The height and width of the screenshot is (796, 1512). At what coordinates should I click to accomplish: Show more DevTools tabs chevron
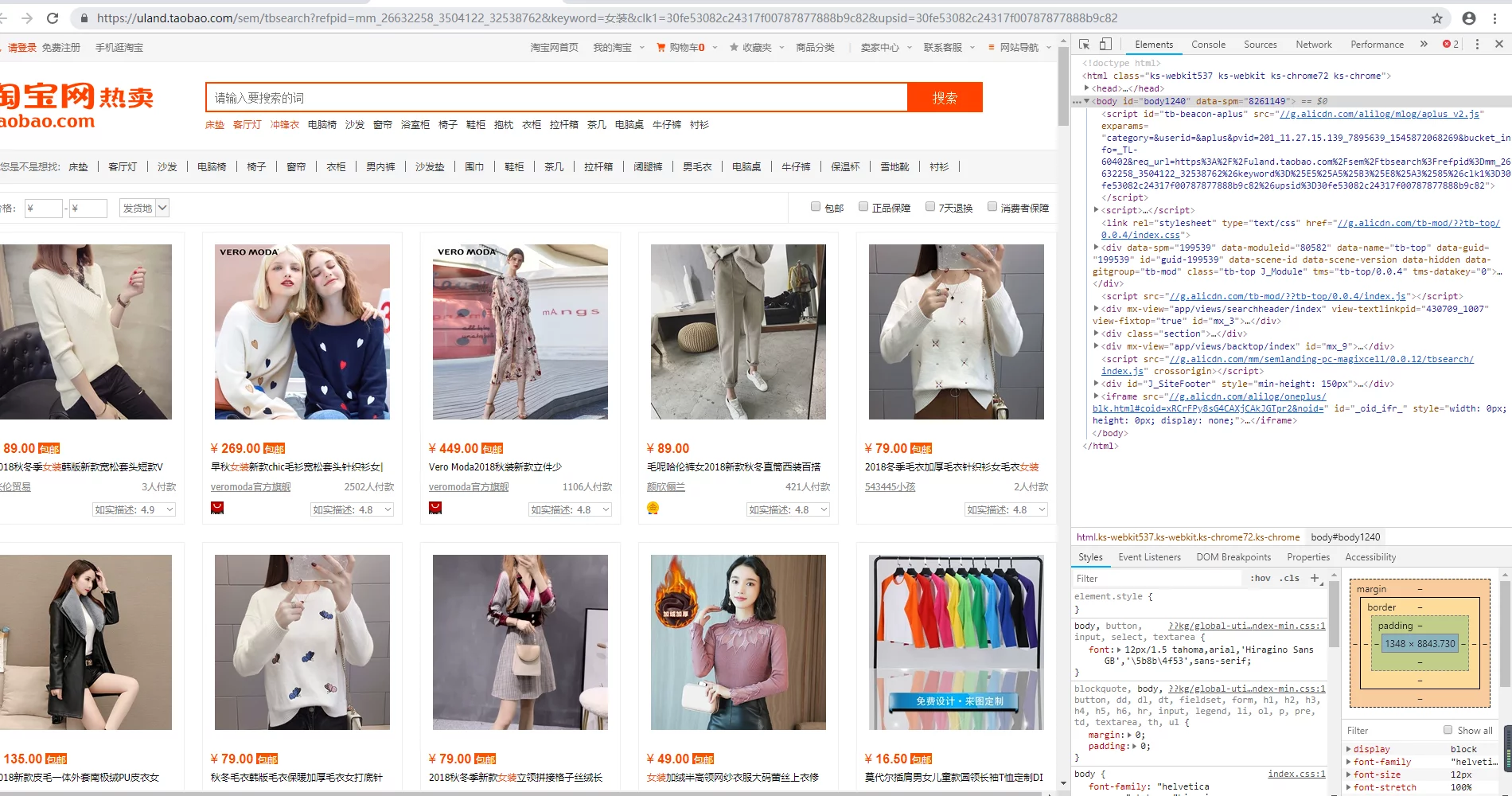click(x=1424, y=45)
